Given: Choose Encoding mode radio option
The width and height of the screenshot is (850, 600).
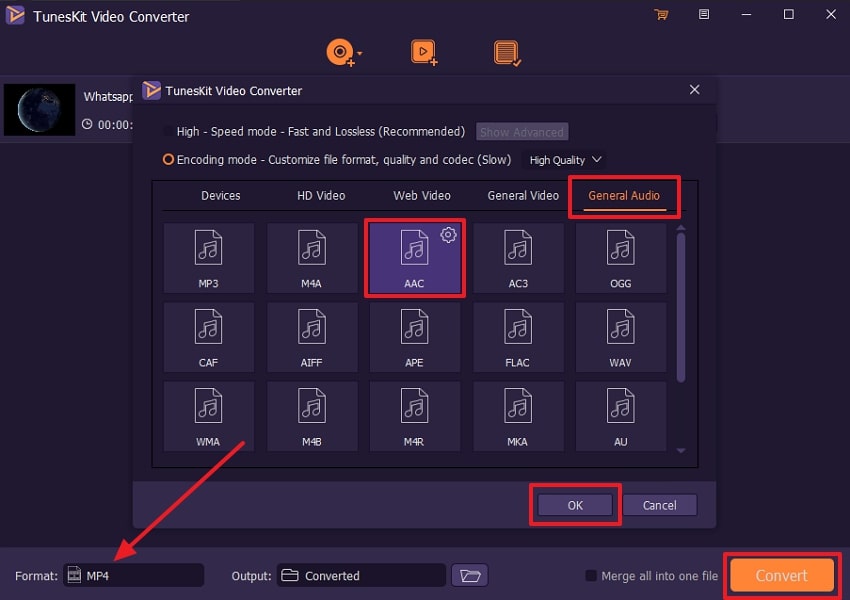Looking at the screenshot, I should tap(168, 160).
